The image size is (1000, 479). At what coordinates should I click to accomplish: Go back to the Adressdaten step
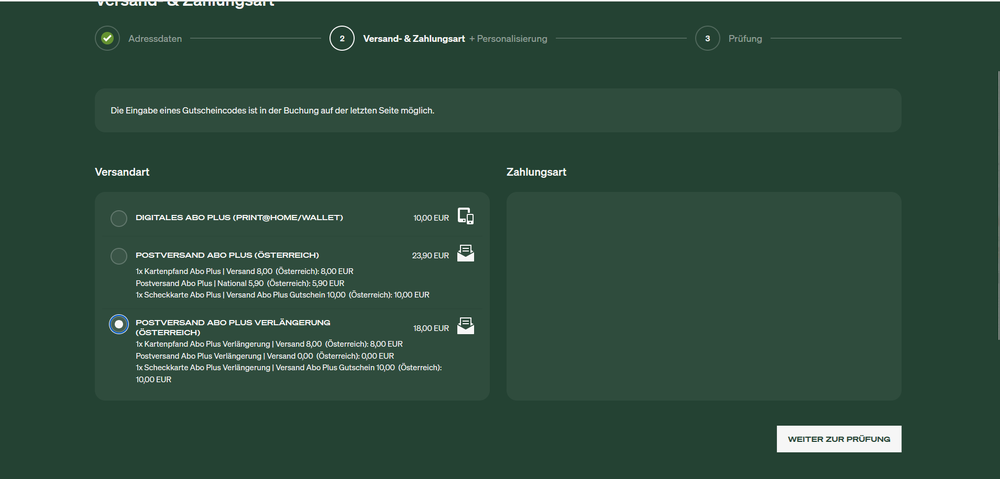155,39
